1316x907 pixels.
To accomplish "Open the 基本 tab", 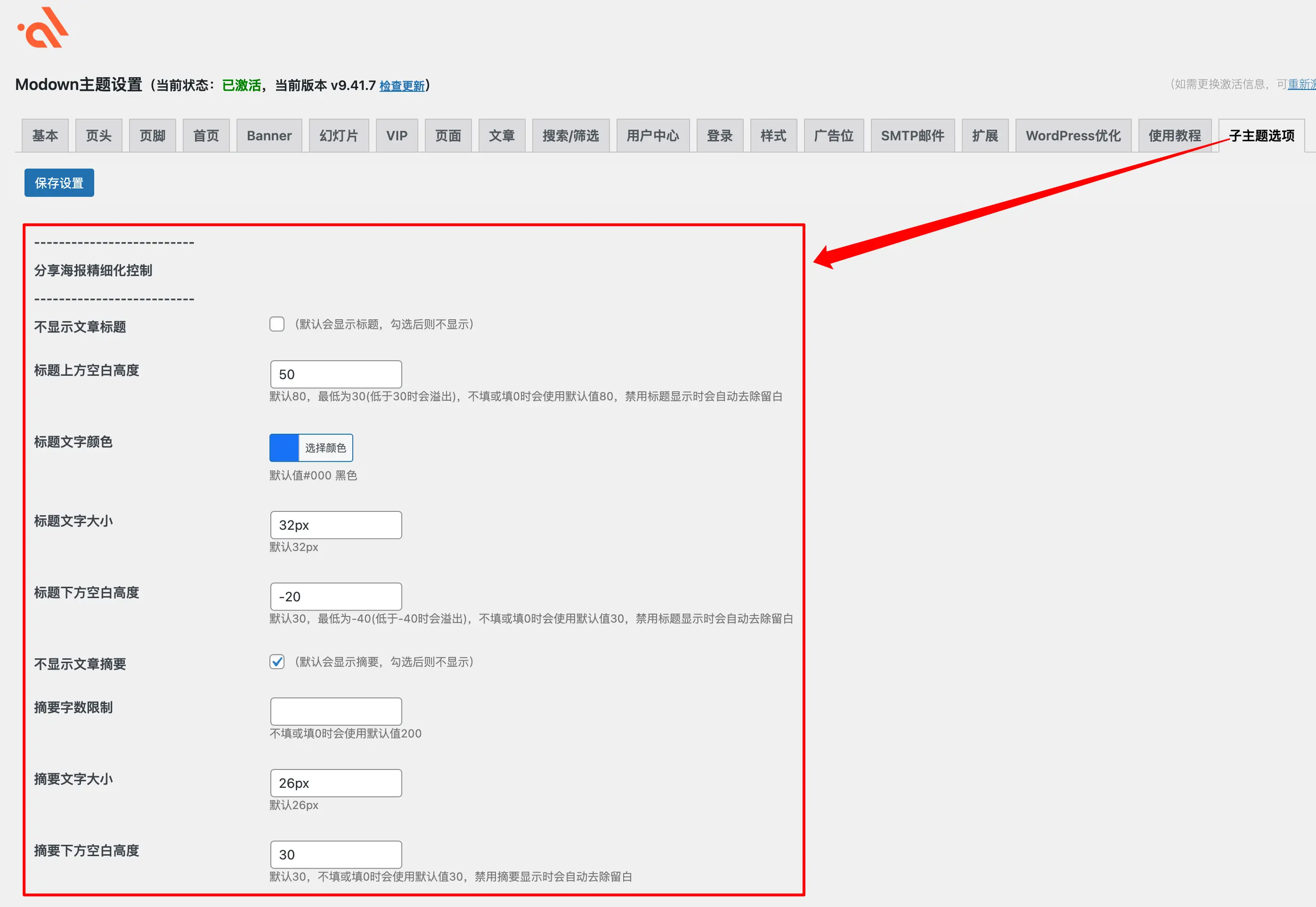I will [x=45, y=136].
